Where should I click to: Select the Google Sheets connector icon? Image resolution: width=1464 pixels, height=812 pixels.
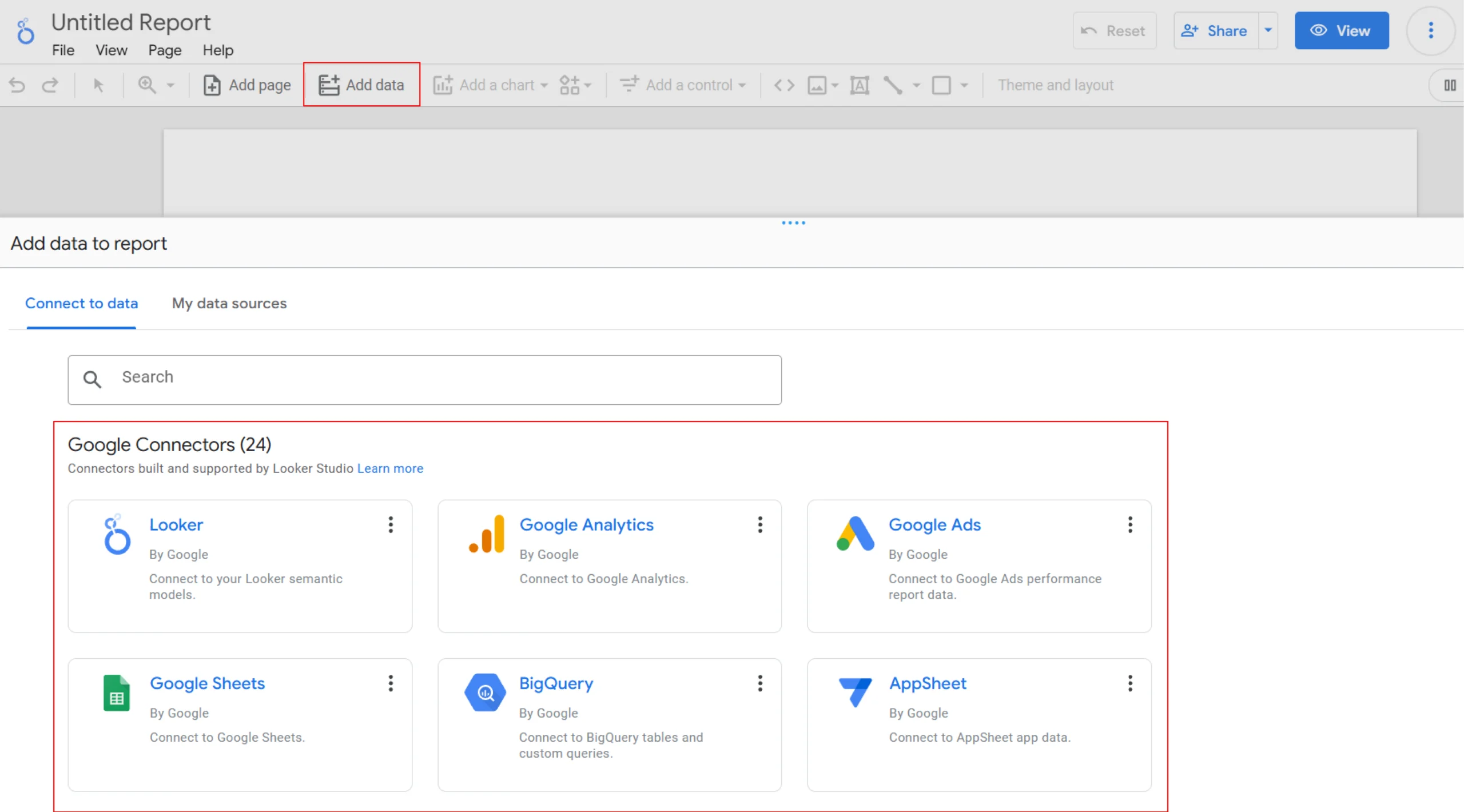coord(117,692)
